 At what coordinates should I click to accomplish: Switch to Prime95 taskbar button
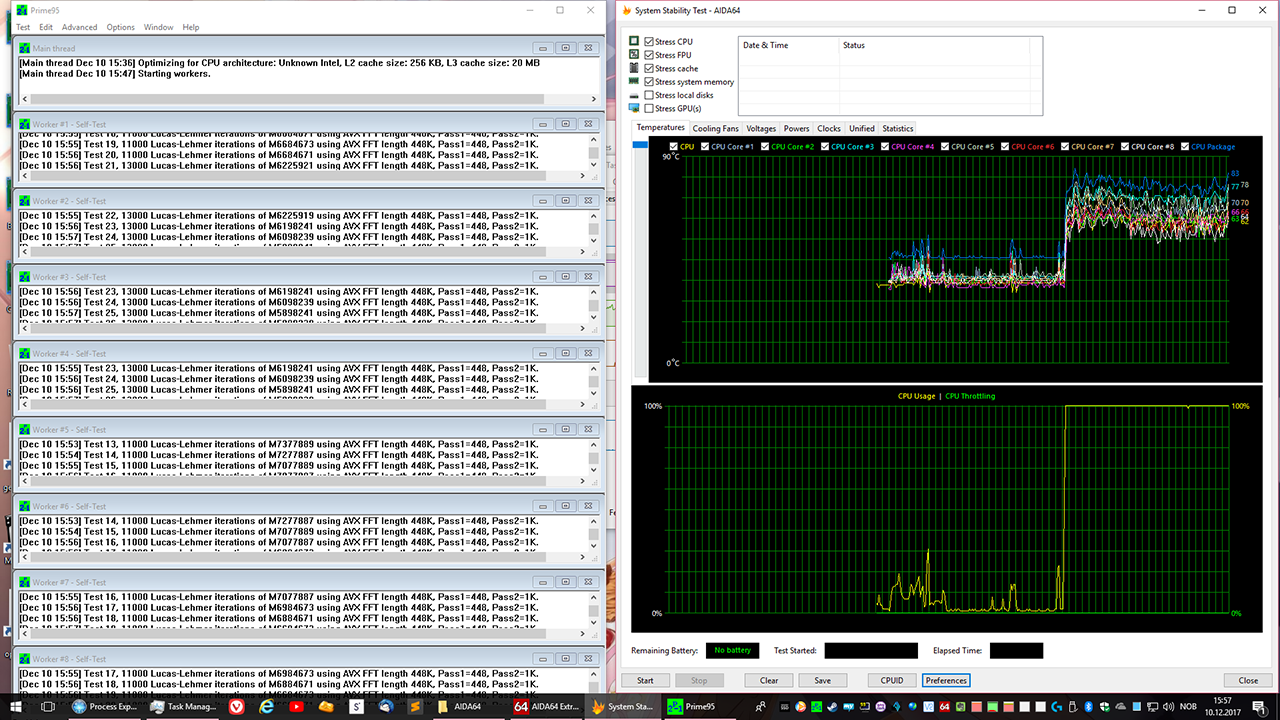[x=697, y=706]
